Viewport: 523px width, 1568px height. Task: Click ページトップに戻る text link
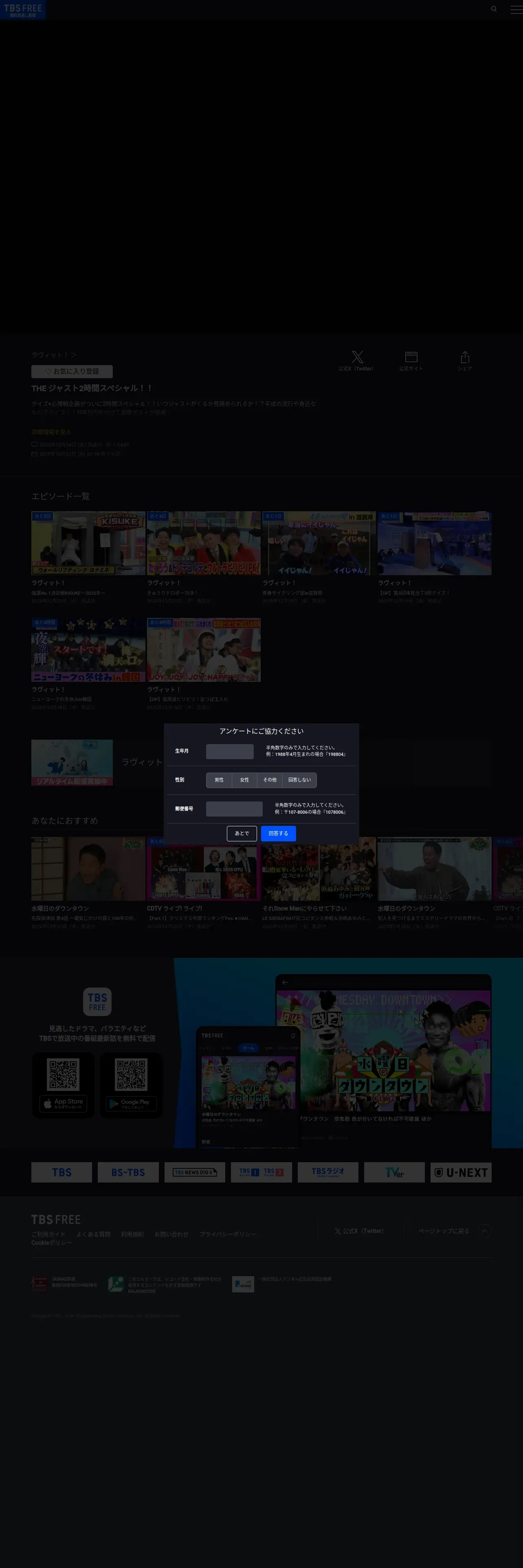click(444, 1231)
